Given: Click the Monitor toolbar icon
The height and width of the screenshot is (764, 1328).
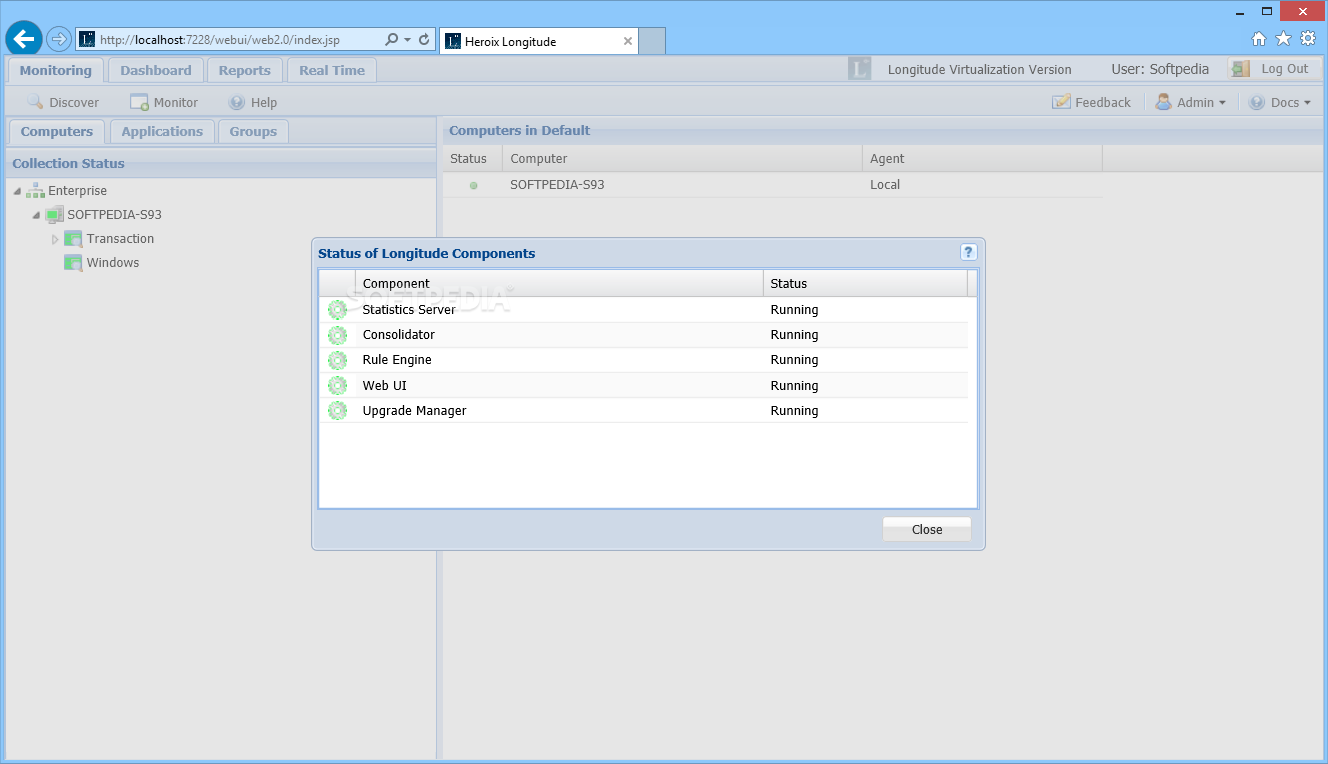Looking at the screenshot, I should tap(139, 102).
